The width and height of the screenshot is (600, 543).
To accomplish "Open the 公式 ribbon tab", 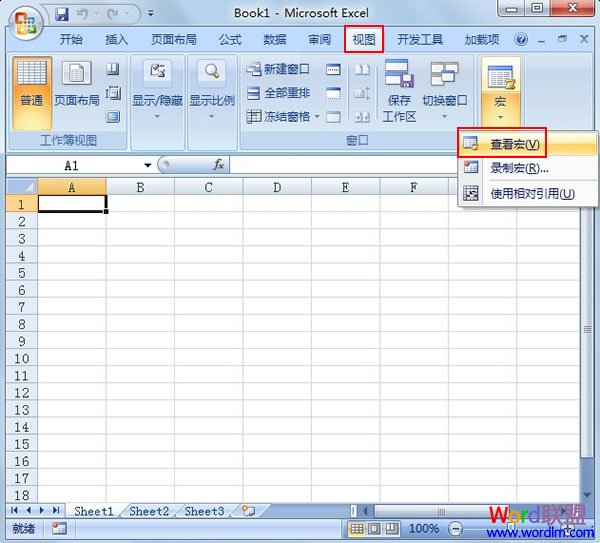I will [x=230, y=39].
